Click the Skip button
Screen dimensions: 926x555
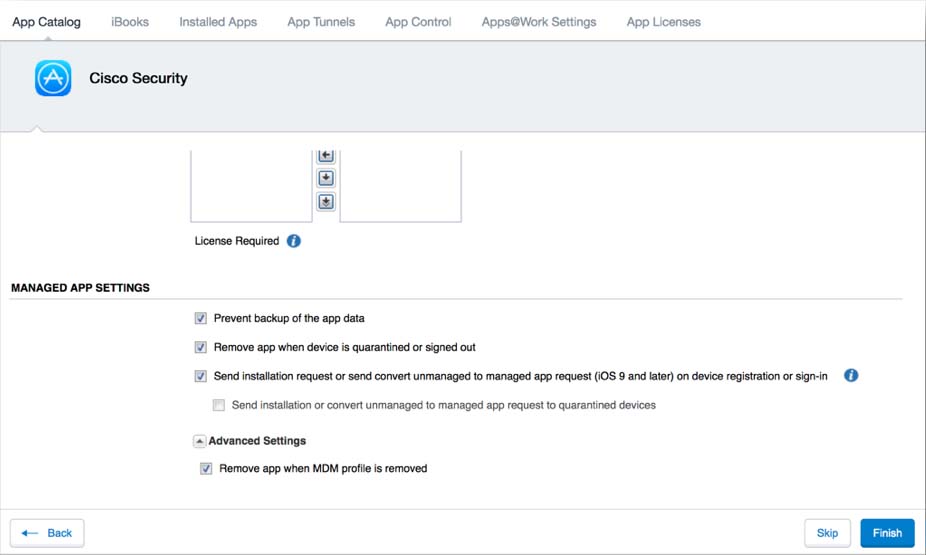pos(827,533)
